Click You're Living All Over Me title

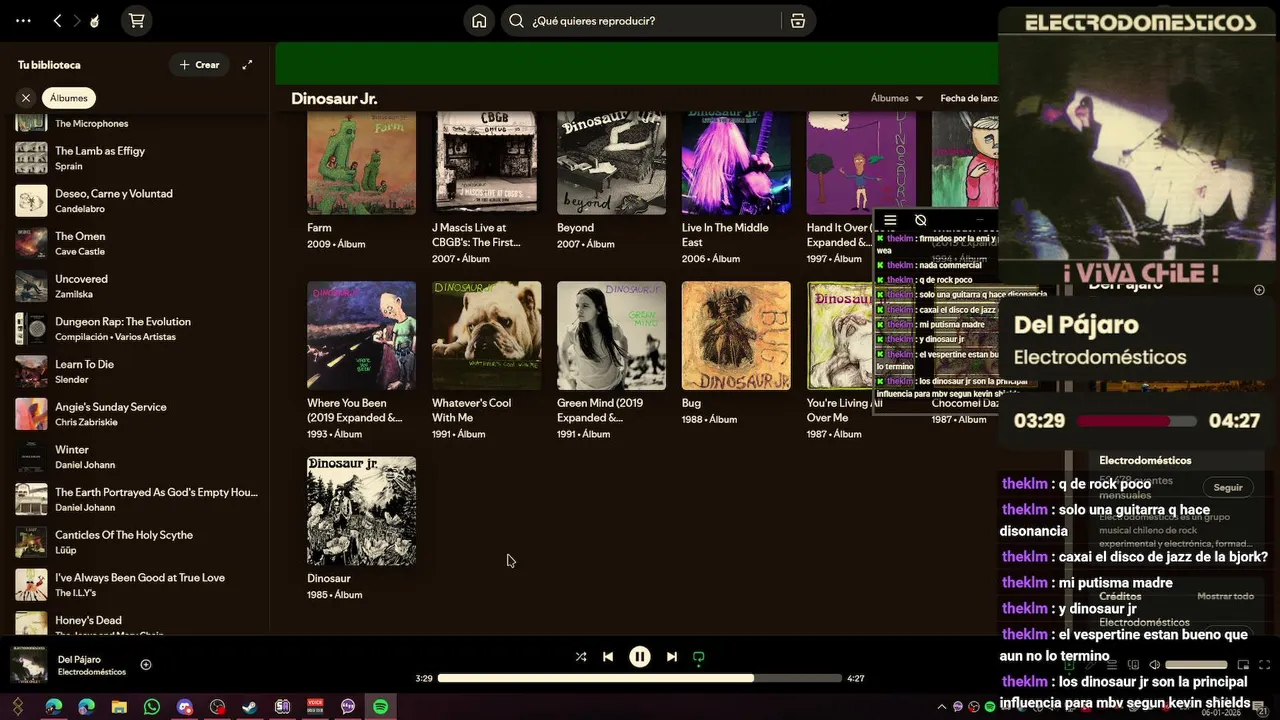[x=844, y=410]
